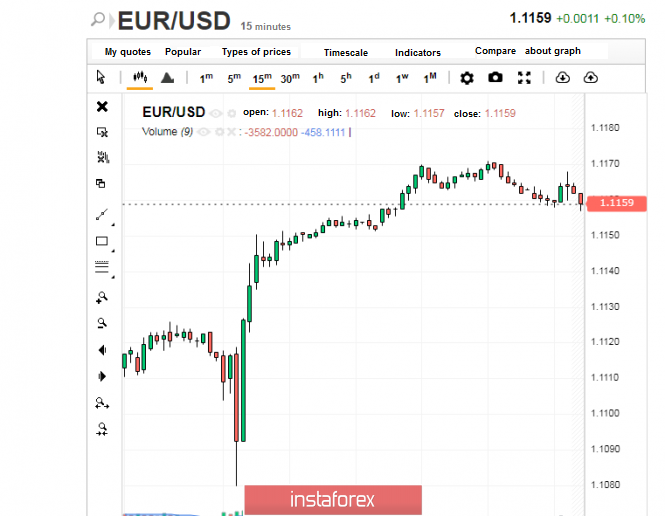
Task: Select the 1d timeframe
Action: click(x=374, y=78)
